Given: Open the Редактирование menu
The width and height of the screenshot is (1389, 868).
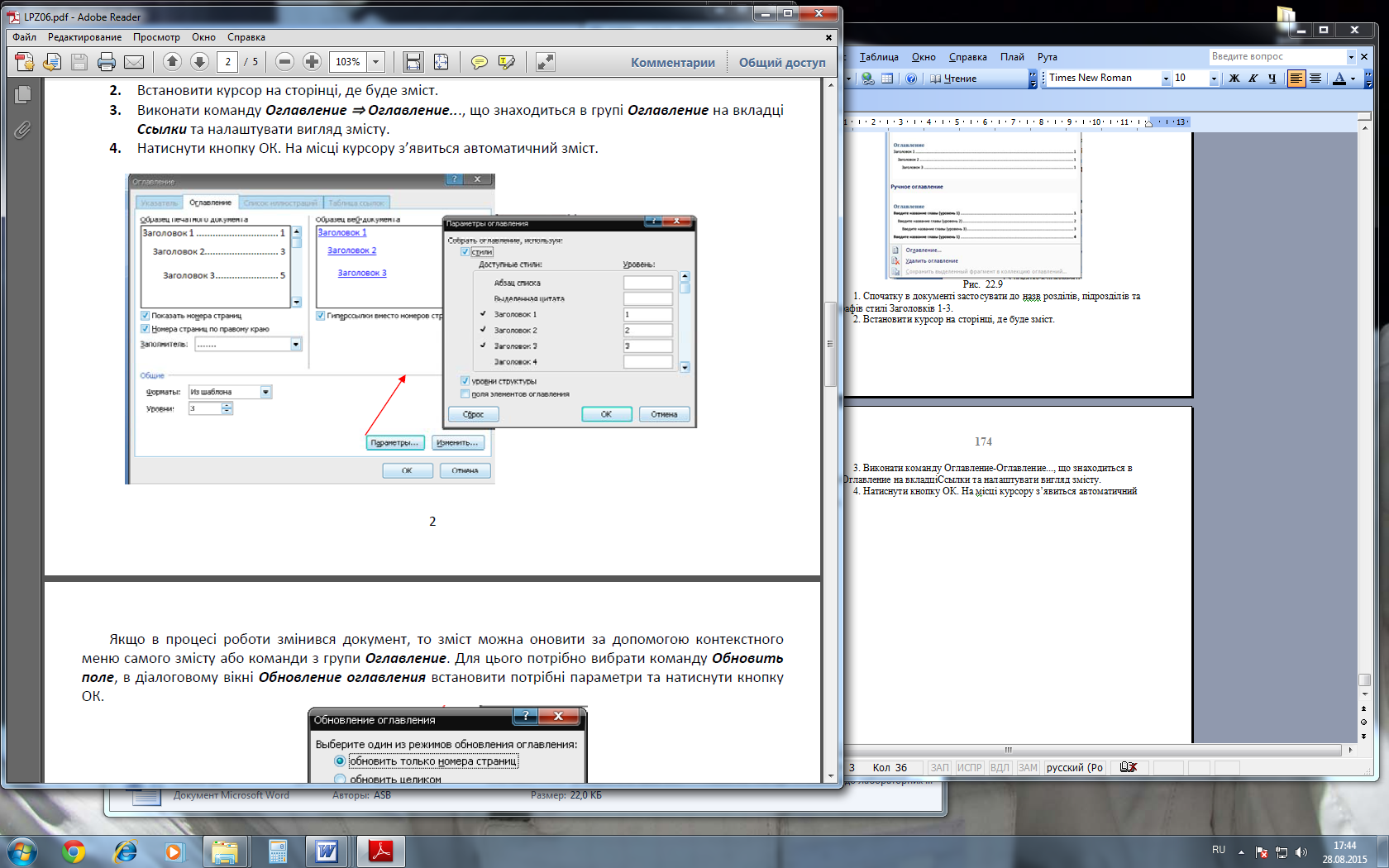Looking at the screenshot, I should point(84,37).
